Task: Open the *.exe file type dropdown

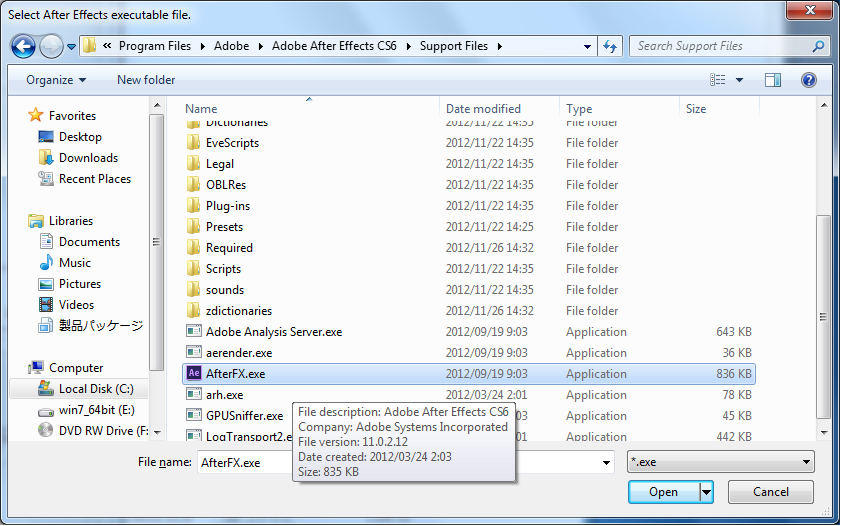Action: pos(720,462)
